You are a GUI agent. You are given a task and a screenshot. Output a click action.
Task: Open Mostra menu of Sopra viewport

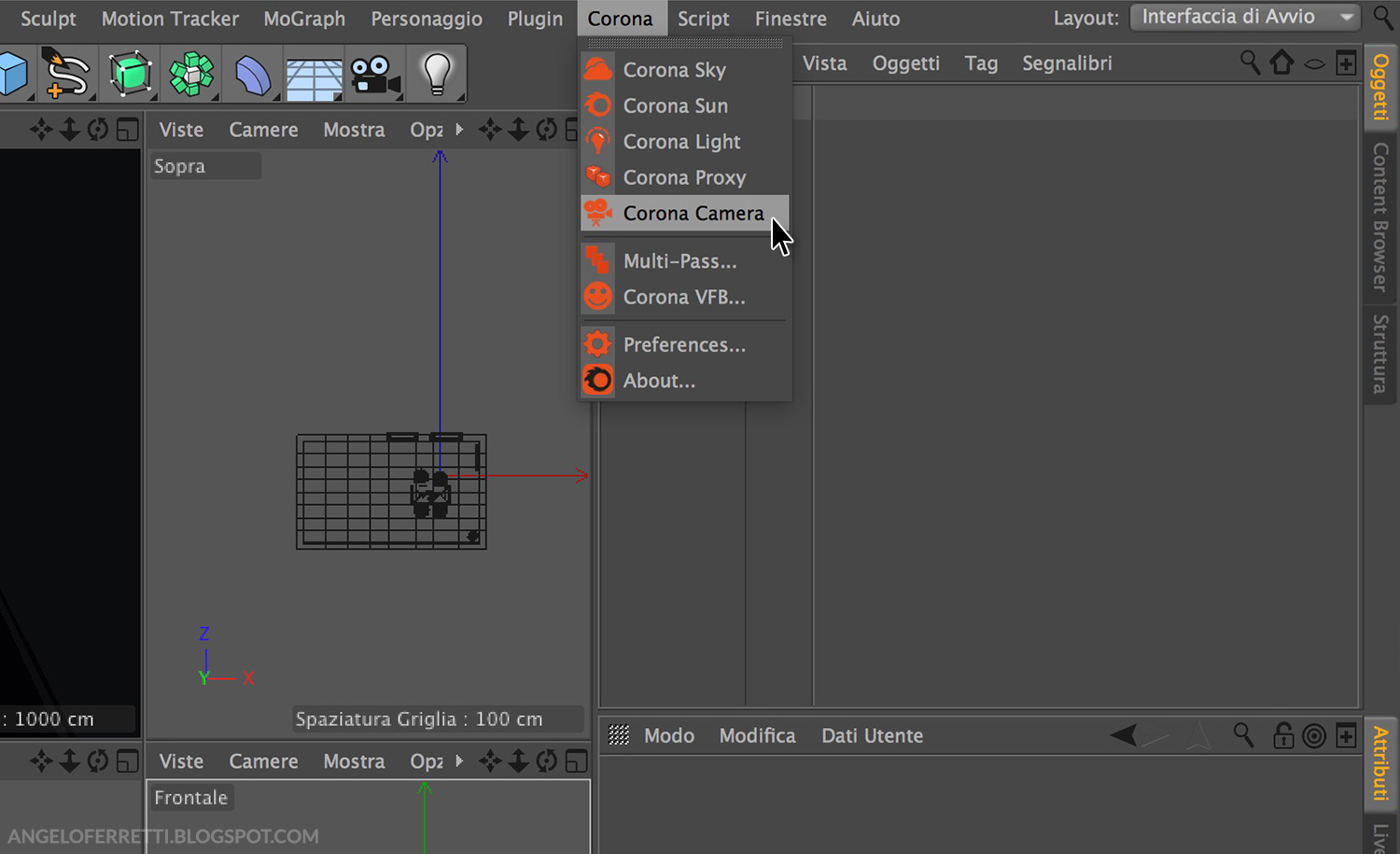pos(354,130)
